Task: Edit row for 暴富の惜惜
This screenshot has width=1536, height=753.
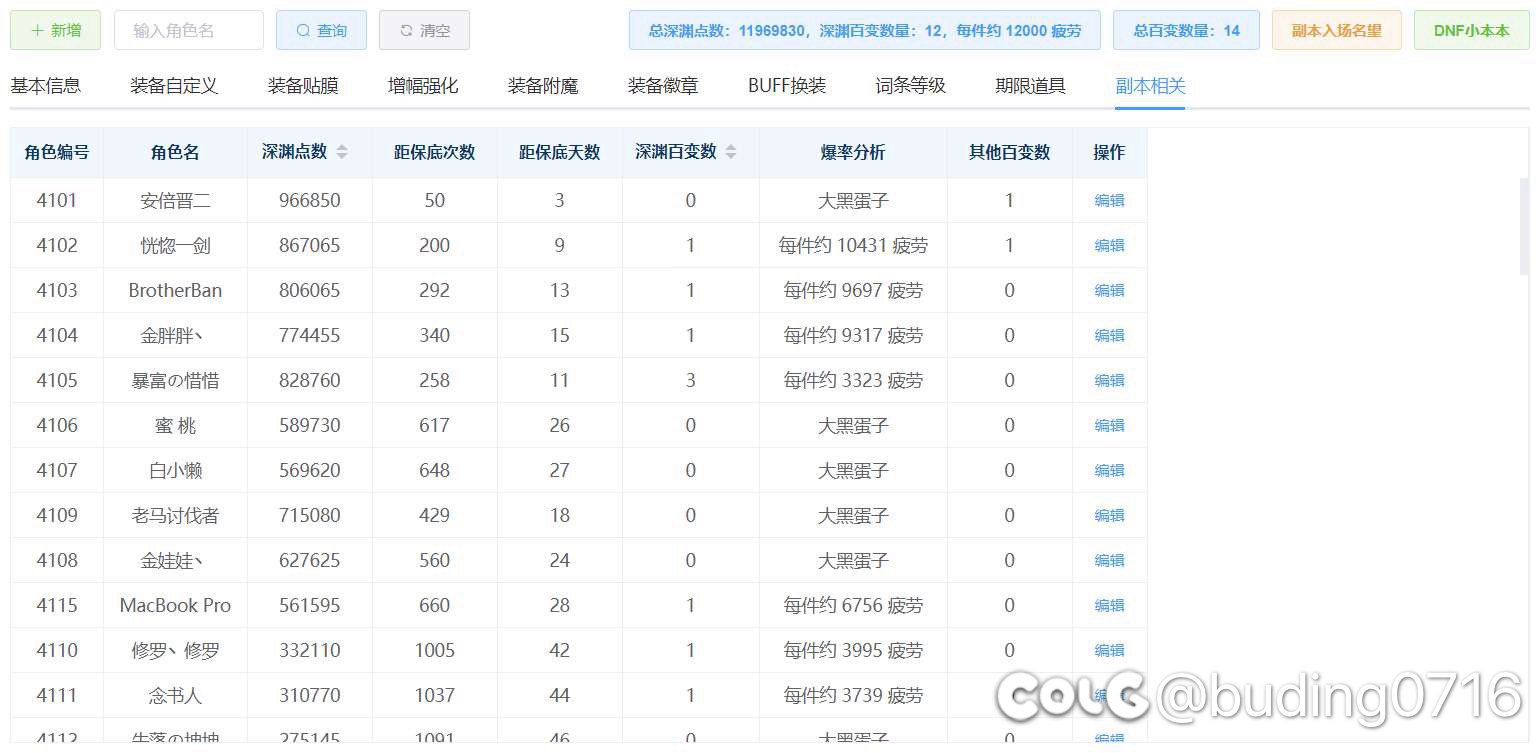Action: [1109, 380]
